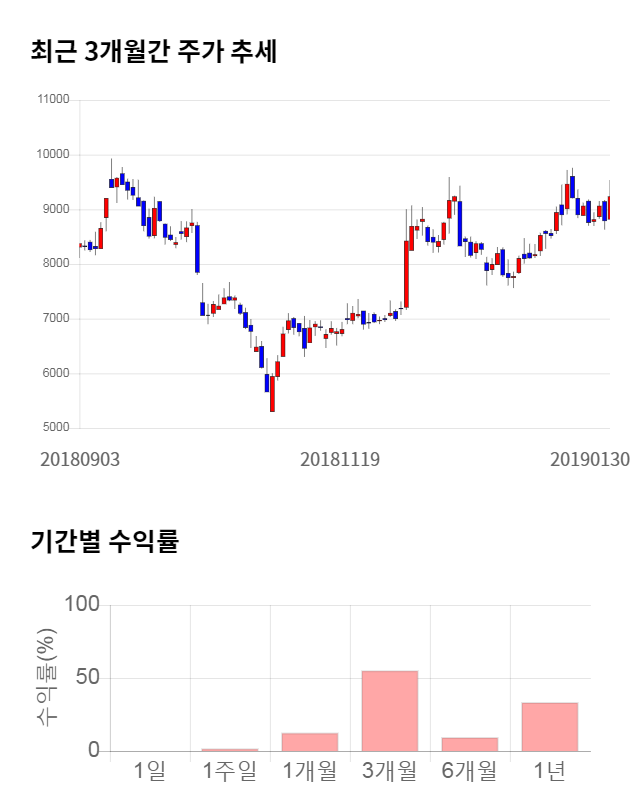Click the 1개월 return bar

pos(309,742)
